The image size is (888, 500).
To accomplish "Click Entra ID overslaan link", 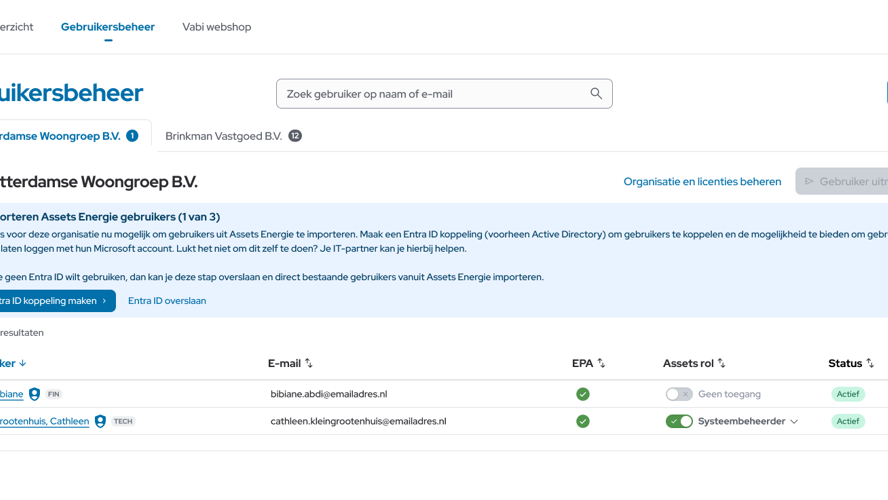I will pos(167,301).
